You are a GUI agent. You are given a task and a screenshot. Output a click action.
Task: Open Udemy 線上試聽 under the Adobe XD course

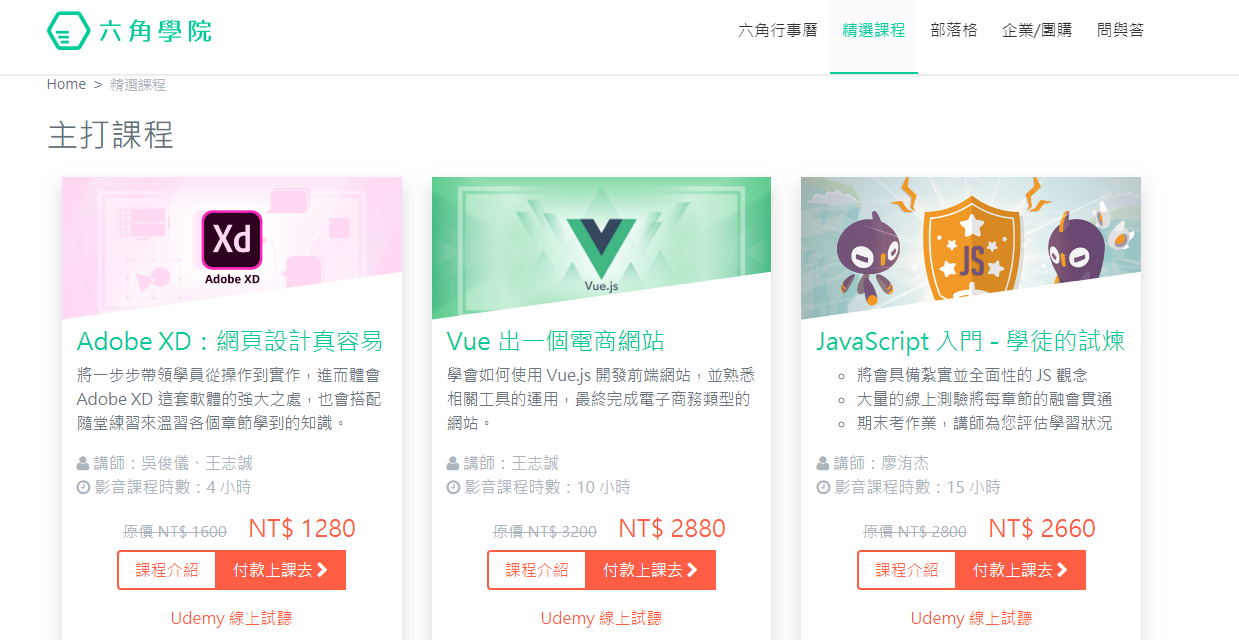coord(231,618)
